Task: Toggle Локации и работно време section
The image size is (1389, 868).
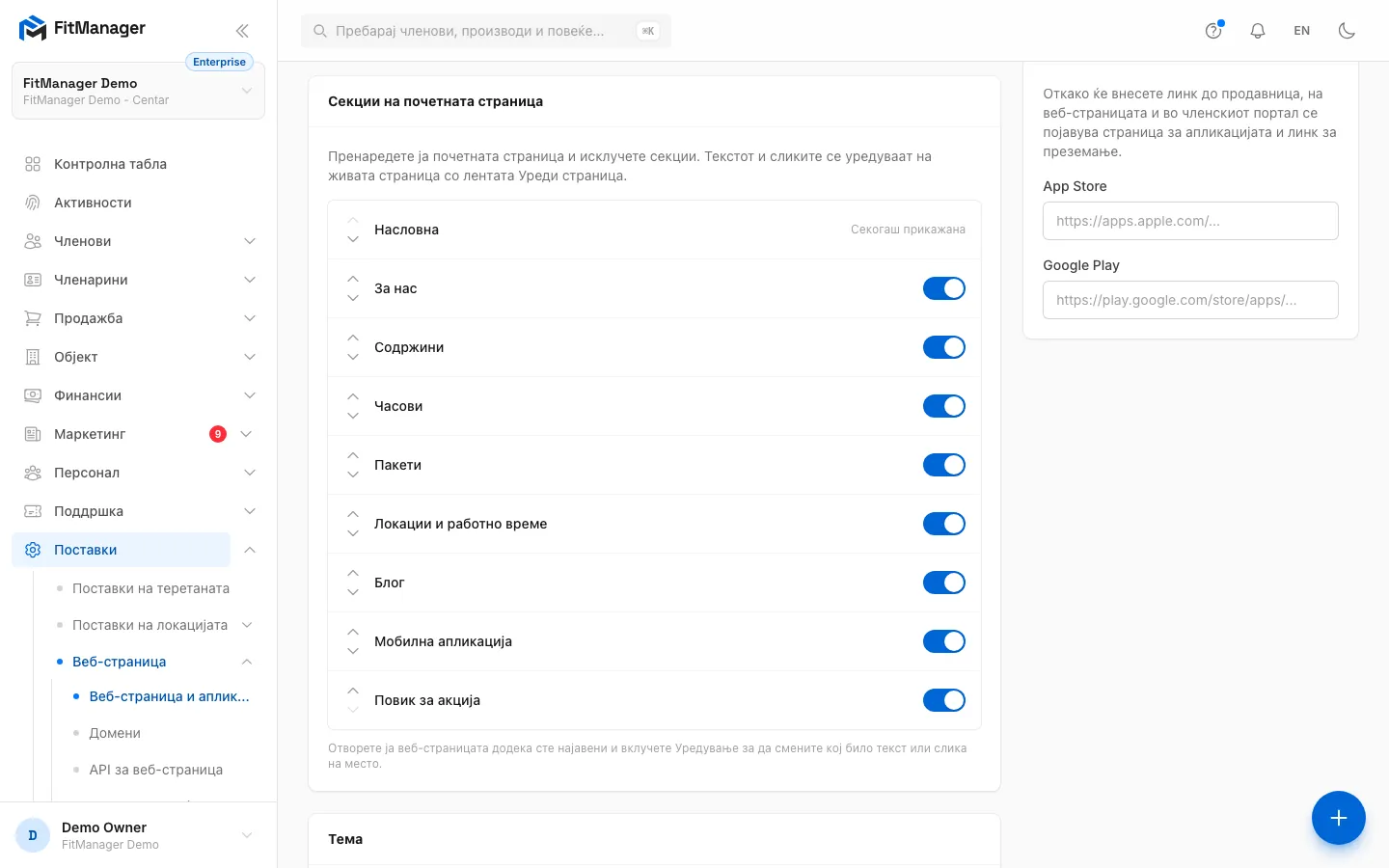Action: 944,524
